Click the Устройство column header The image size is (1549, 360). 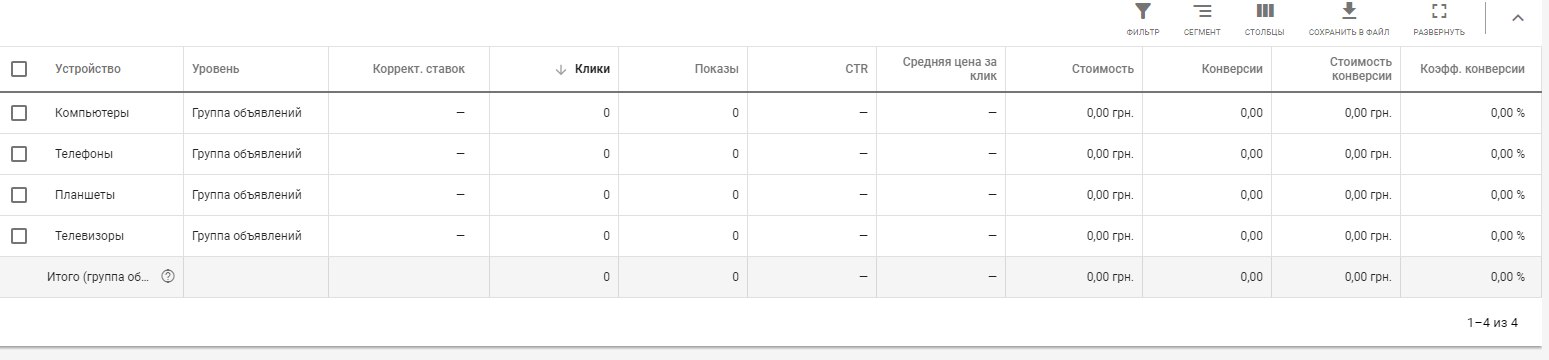[88, 69]
